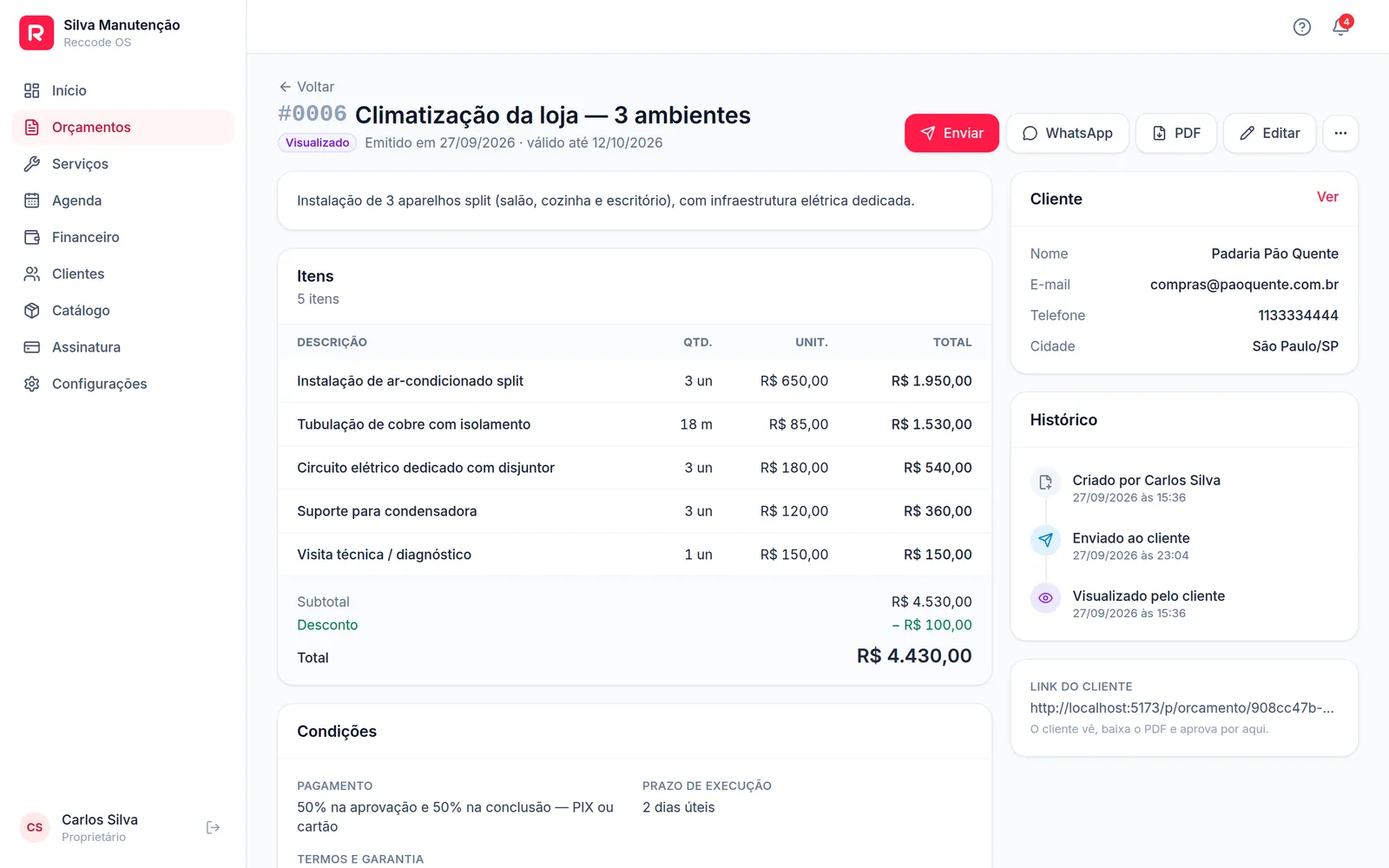
Task: Click the Silva Manutenção company name
Action: pos(122,25)
